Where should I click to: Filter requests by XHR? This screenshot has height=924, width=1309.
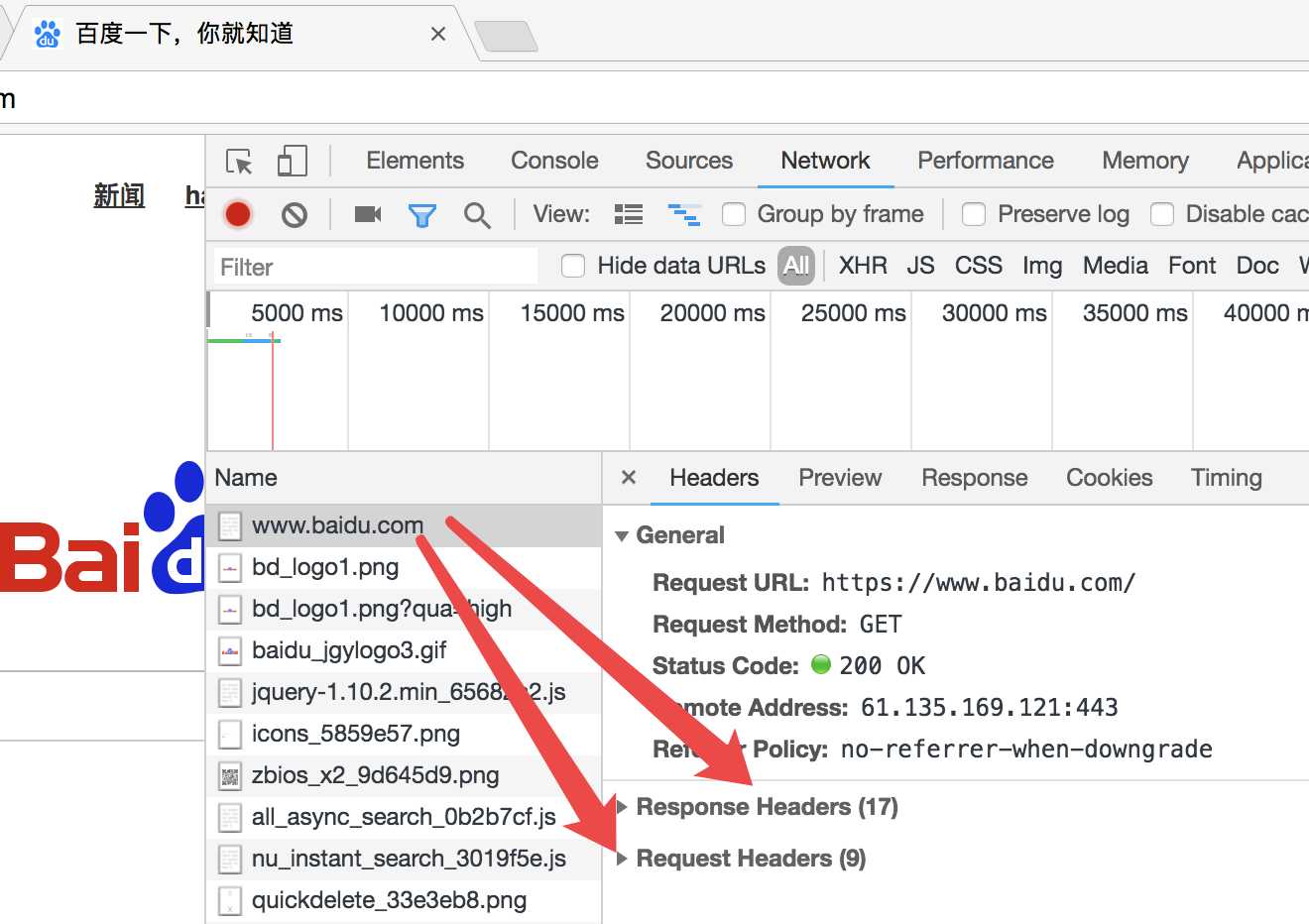point(863,266)
